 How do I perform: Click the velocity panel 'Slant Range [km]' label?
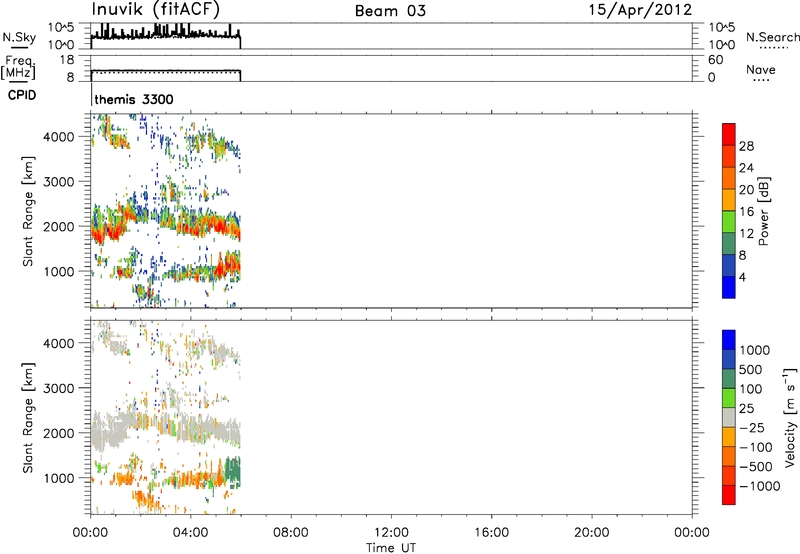(28, 418)
